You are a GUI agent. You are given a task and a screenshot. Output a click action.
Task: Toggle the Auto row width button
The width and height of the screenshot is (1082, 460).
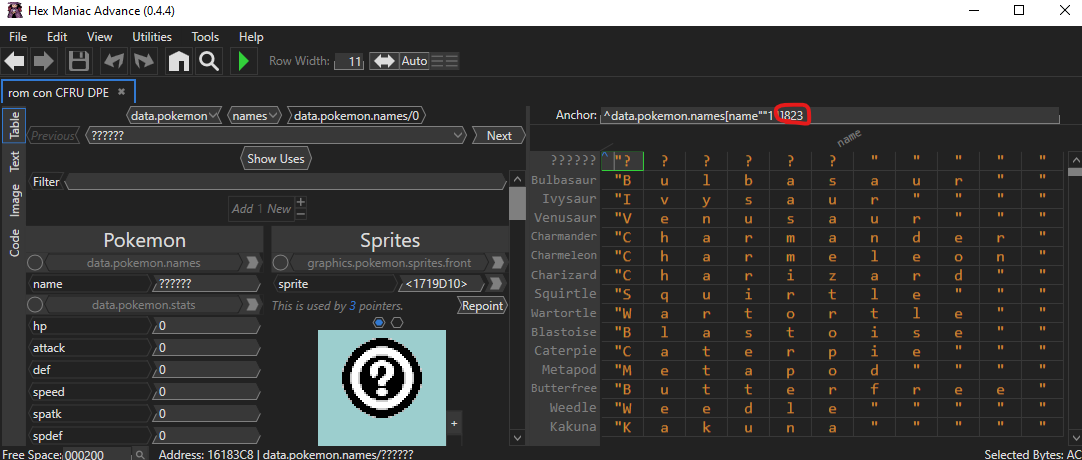click(x=414, y=61)
